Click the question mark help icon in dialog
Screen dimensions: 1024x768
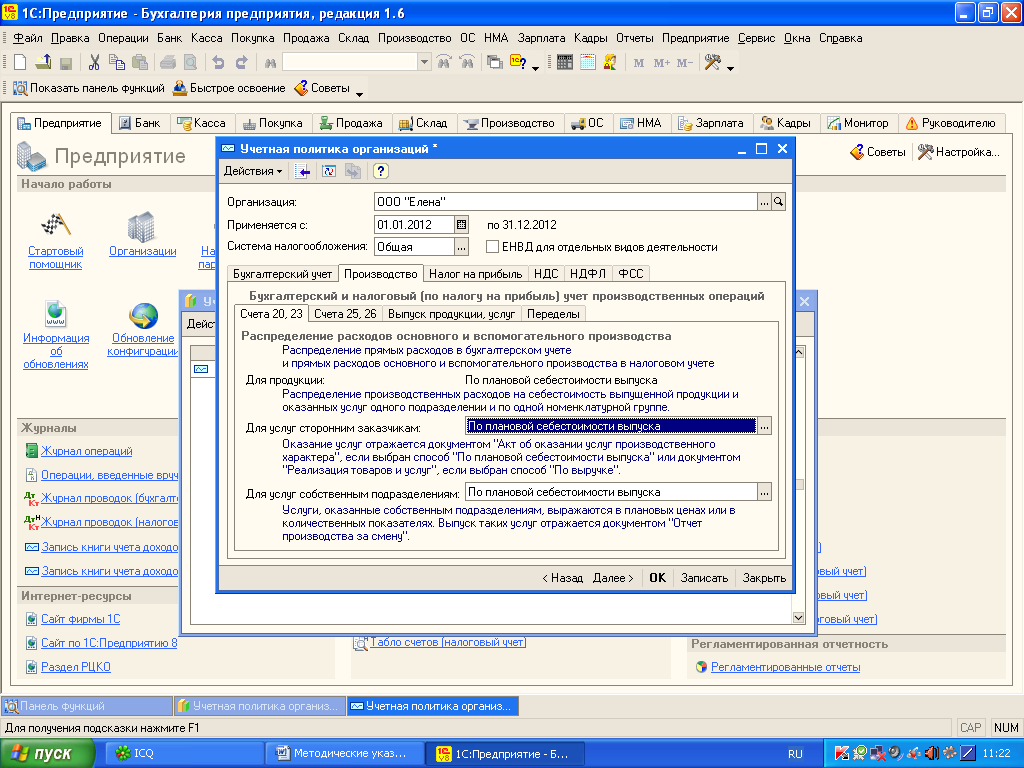coord(381,171)
